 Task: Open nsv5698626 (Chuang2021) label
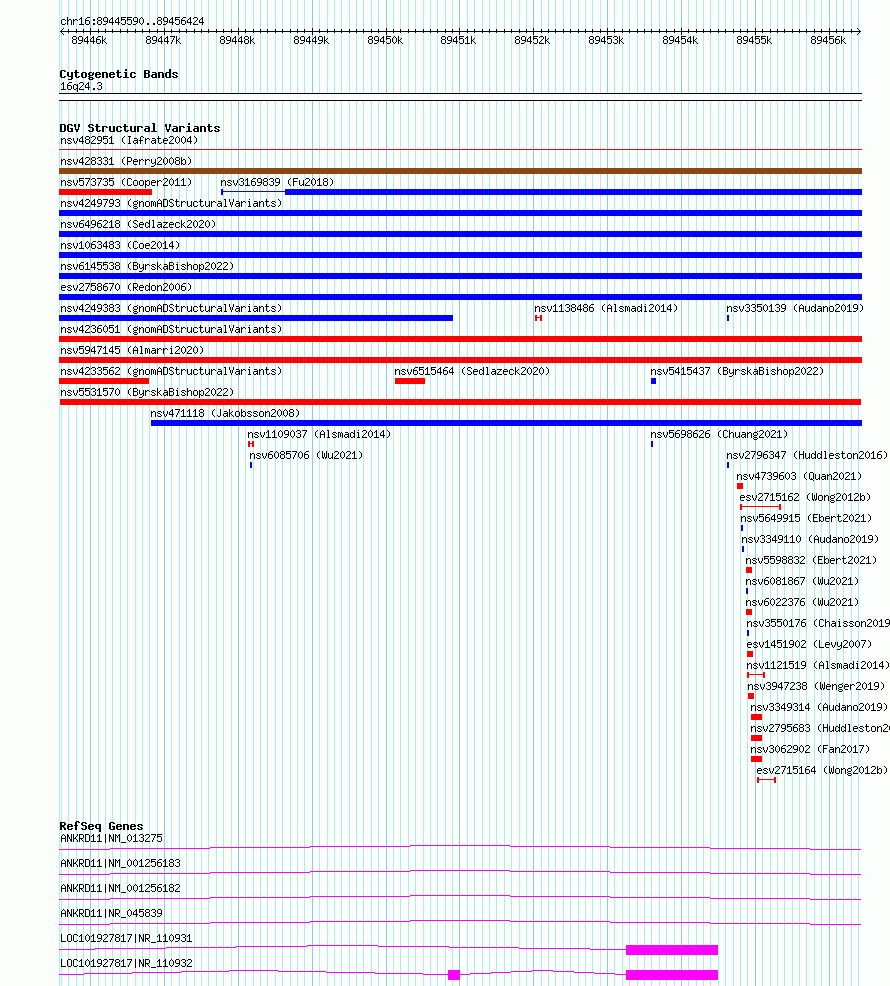(x=719, y=435)
